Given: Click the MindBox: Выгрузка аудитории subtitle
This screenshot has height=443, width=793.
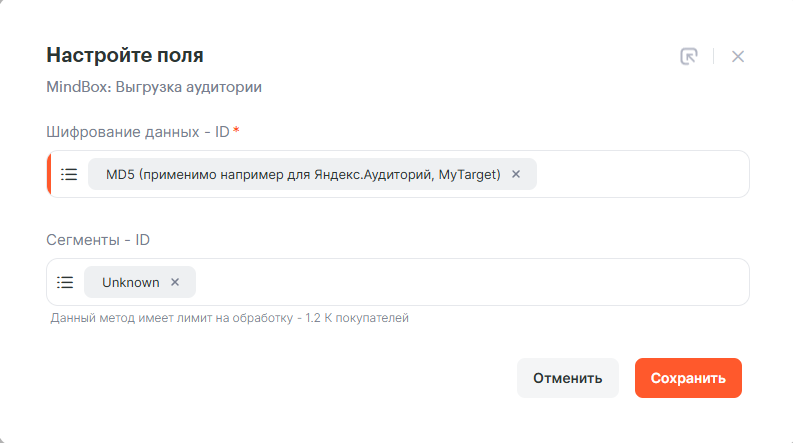Looking at the screenshot, I should [154, 87].
